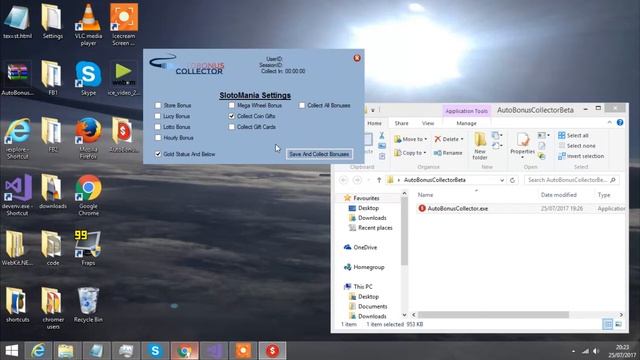
Task: Open file Properties in the ribbon
Action: pos(522,145)
